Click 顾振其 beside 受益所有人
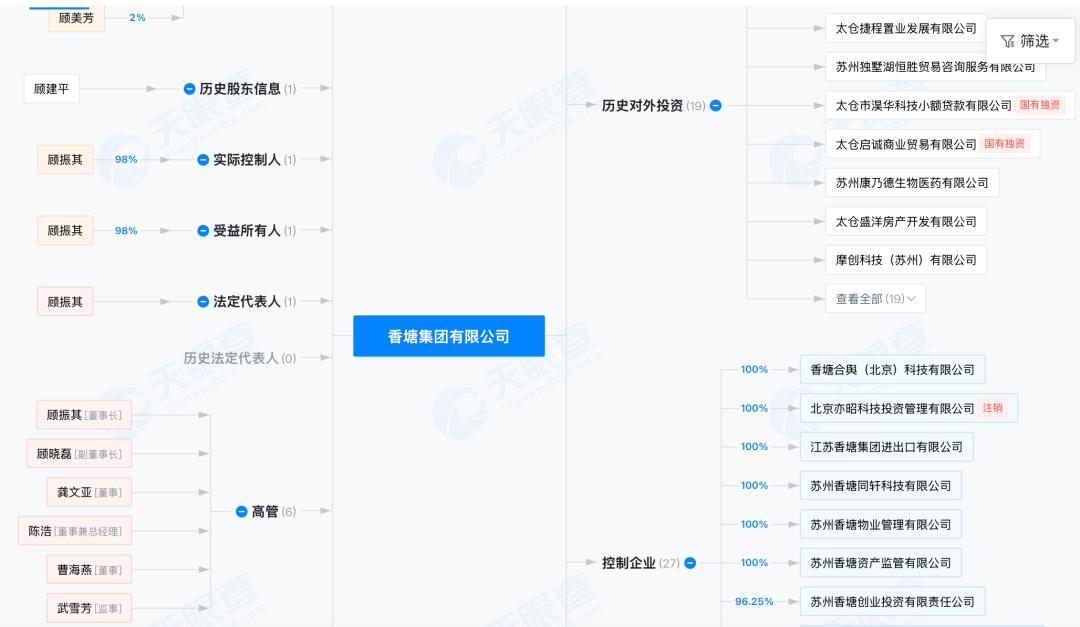This screenshot has width=1080, height=627. click(65, 231)
